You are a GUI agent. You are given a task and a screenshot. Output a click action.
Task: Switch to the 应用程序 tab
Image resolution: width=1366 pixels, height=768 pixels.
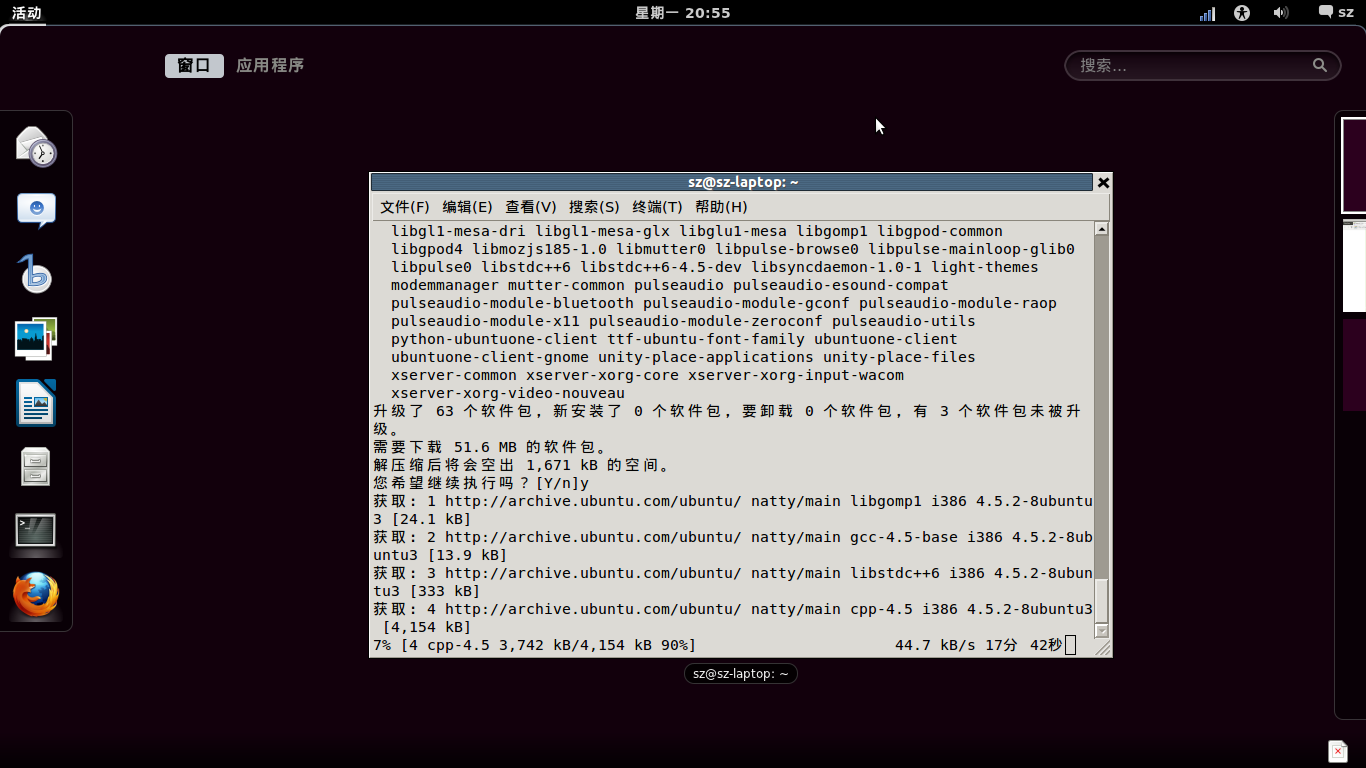[270, 66]
